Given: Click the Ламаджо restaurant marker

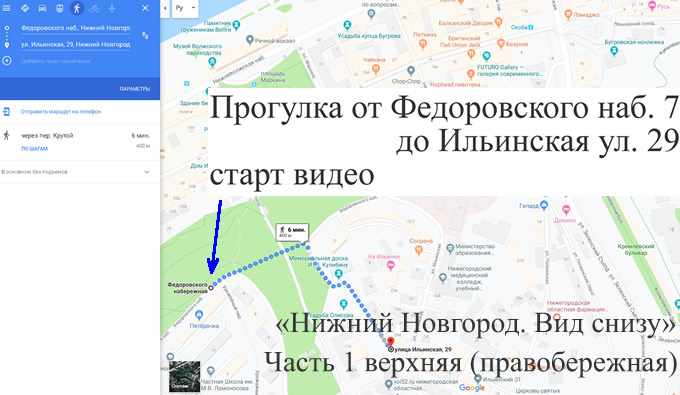Looking at the screenshot, I should 568,14.
